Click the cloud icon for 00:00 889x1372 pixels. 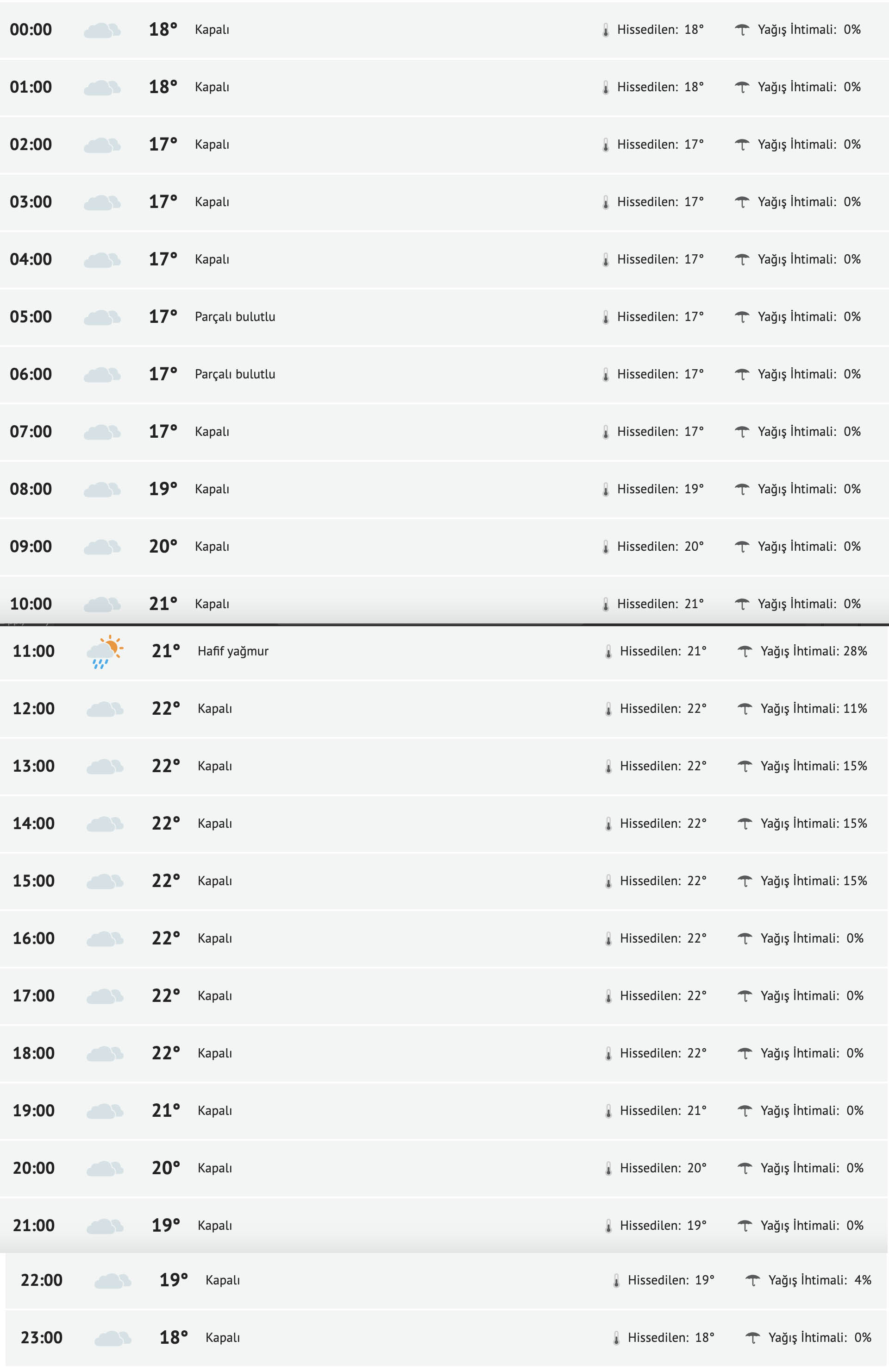102,30
